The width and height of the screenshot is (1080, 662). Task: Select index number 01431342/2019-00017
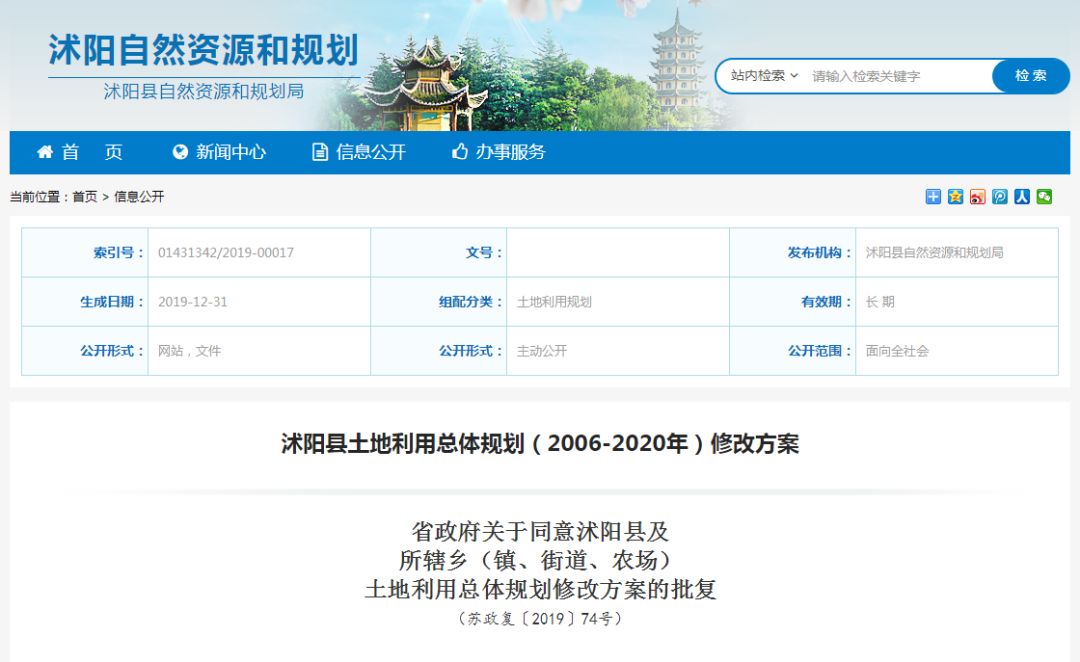[x=226, y=253]
